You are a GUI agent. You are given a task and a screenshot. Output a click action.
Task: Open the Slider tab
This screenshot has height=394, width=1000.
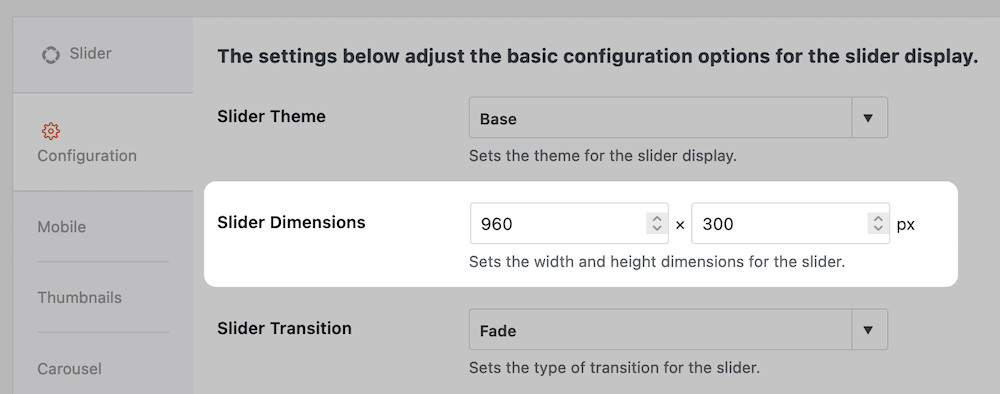(103, 55)
